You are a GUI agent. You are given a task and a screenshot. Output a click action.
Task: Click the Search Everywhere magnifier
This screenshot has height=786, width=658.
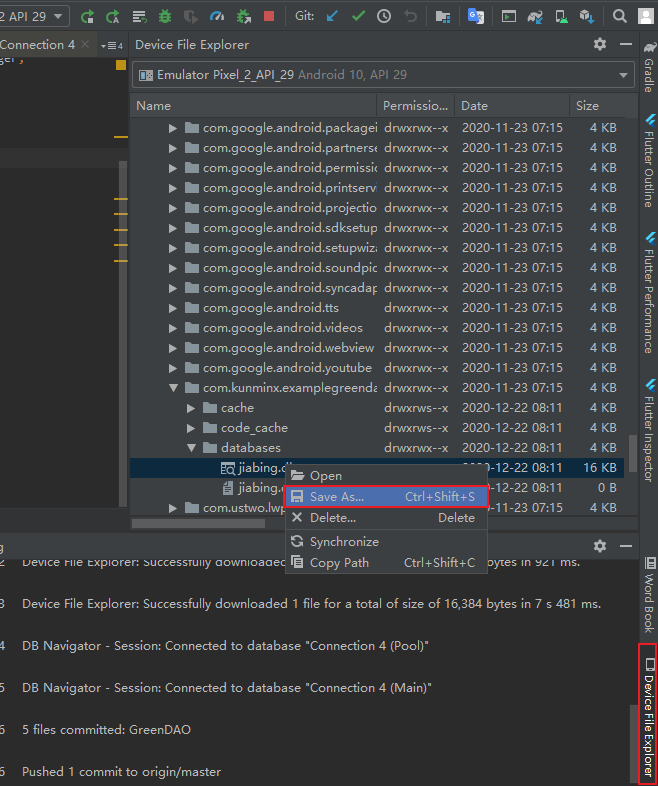point(620,17)
